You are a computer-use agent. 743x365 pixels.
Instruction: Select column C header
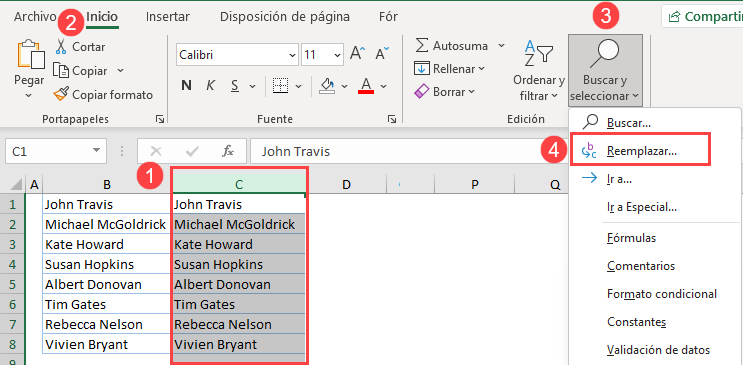pyautogui.click(x=239, y=185)
